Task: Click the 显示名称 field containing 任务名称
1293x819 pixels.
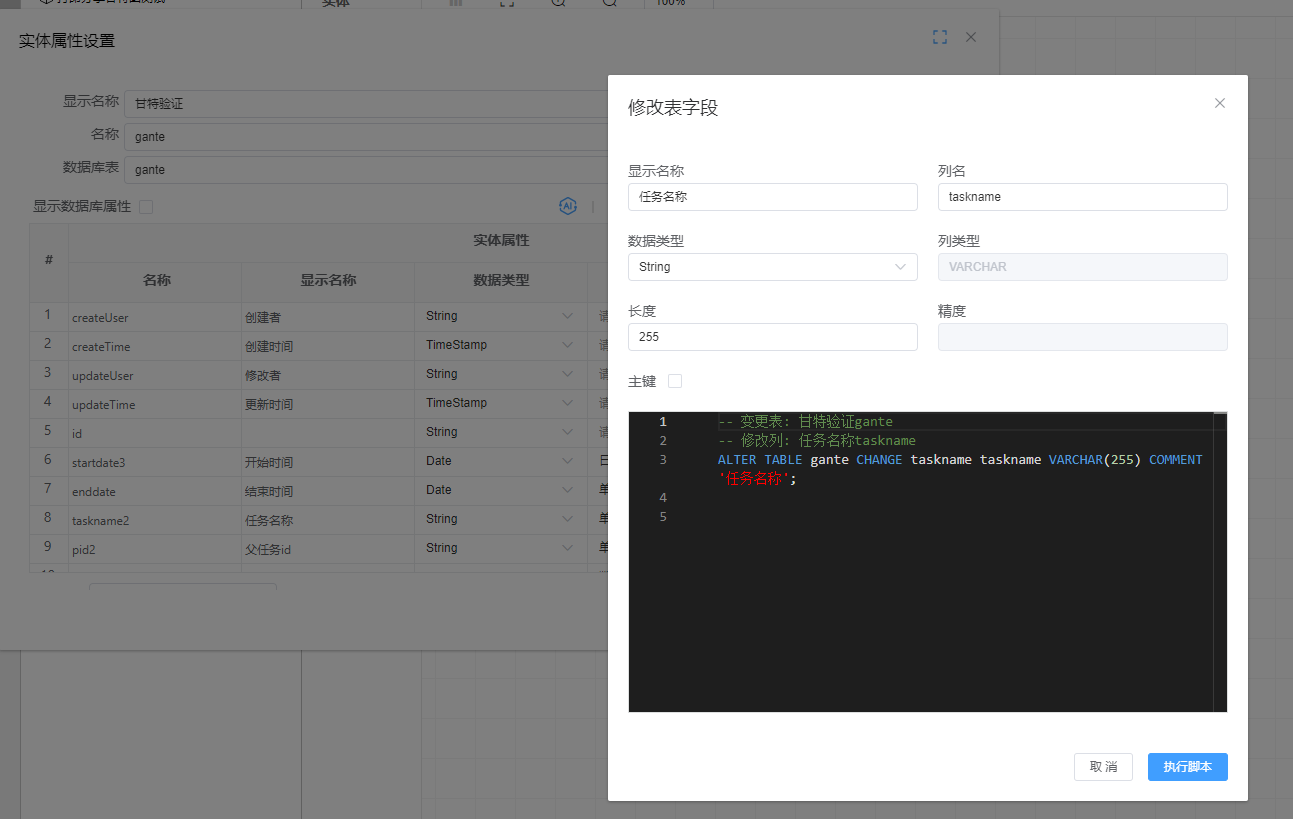Action: (x=772, y=197)
